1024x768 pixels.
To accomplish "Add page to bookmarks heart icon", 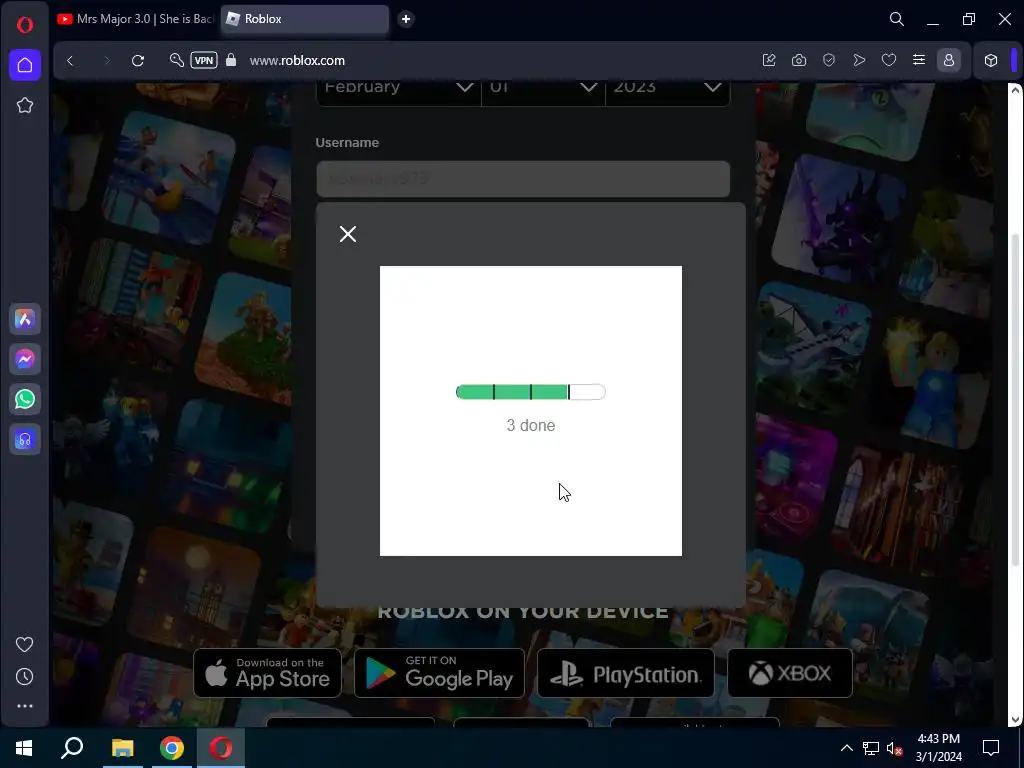I will coord(889,60).
